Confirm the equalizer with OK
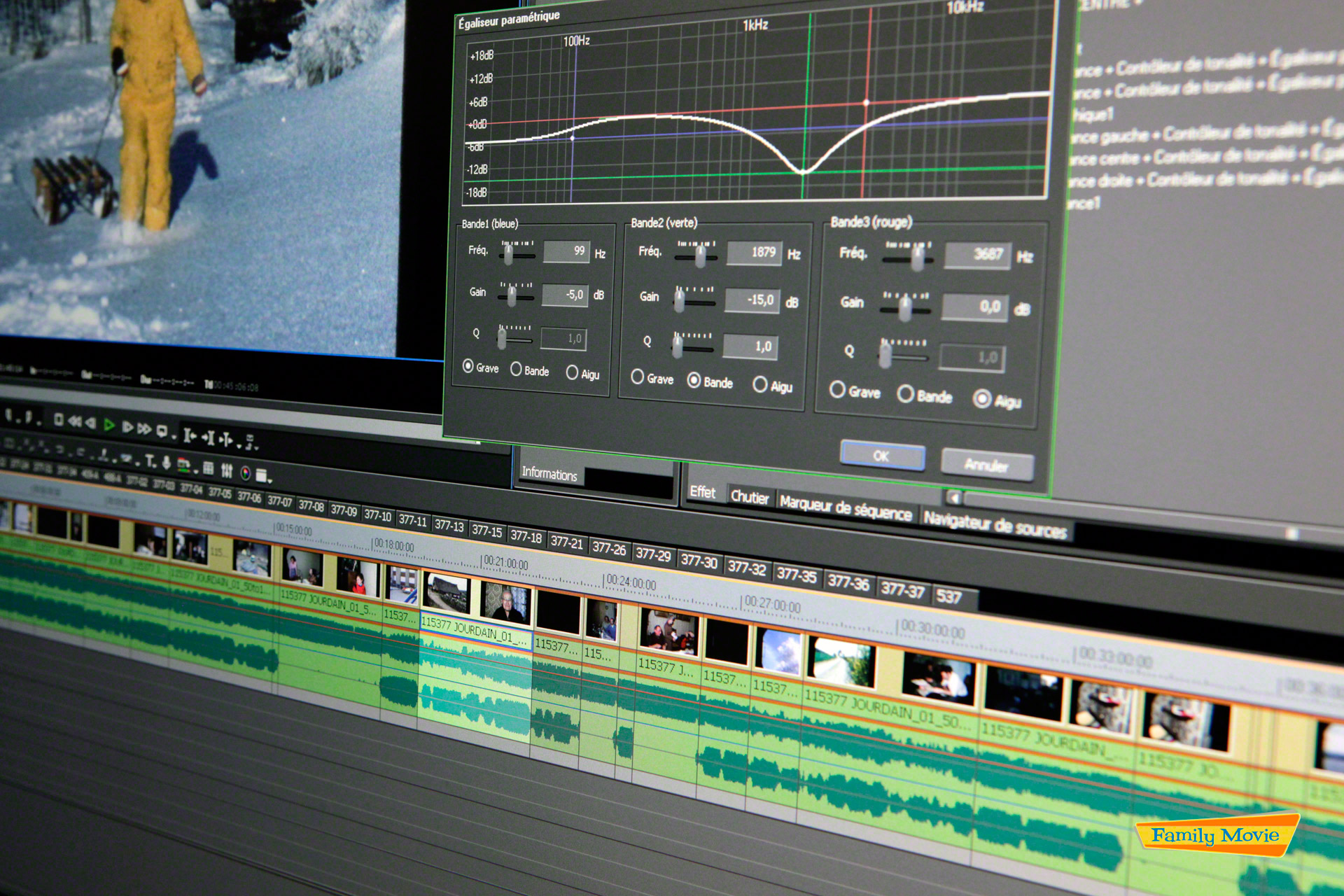The height and width of the screenshot is (896, 1344). 882,456
